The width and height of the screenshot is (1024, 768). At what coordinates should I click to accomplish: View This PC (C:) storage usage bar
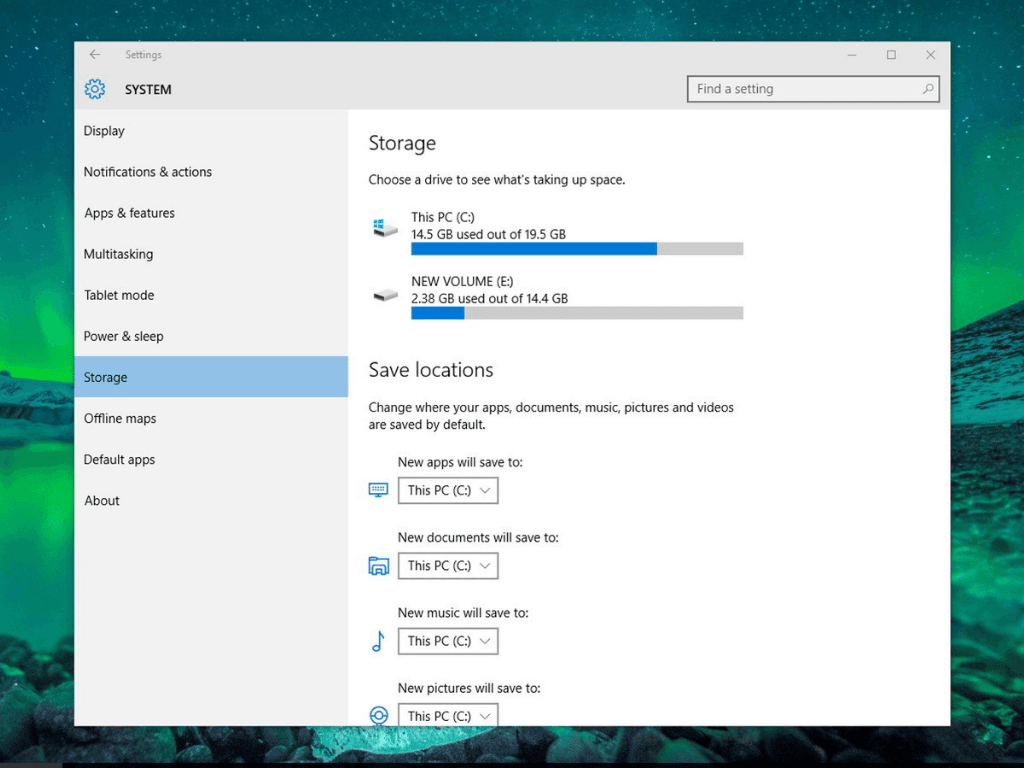577,249
